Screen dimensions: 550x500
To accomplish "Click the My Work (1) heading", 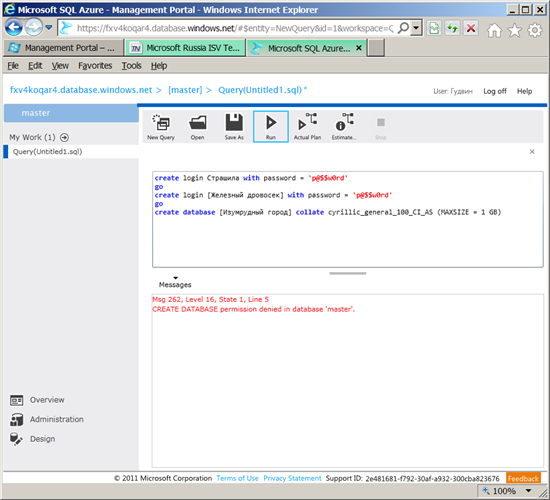I will coord(32,137).
